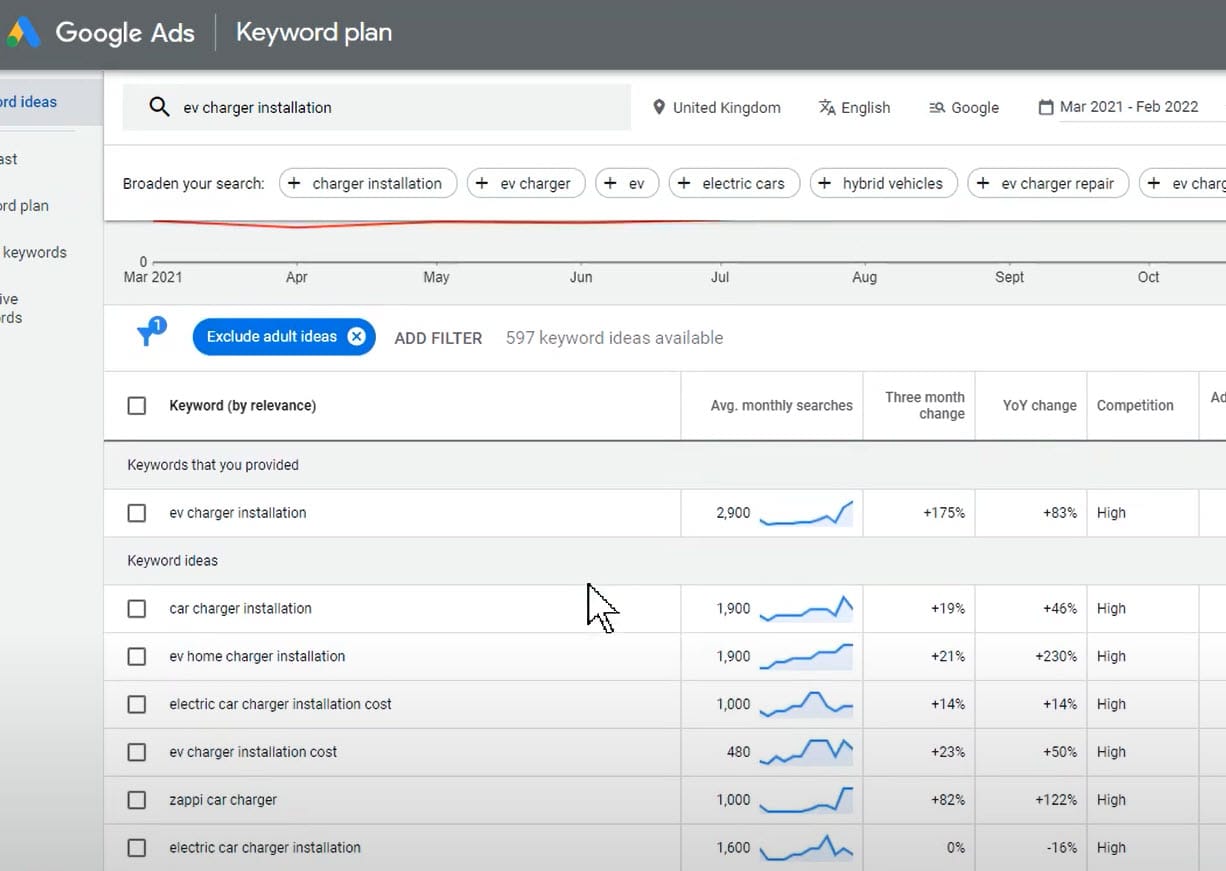
Task: Open the Saved keywords sidebar item
Action: pyautogui.click(x=34, y=253)
